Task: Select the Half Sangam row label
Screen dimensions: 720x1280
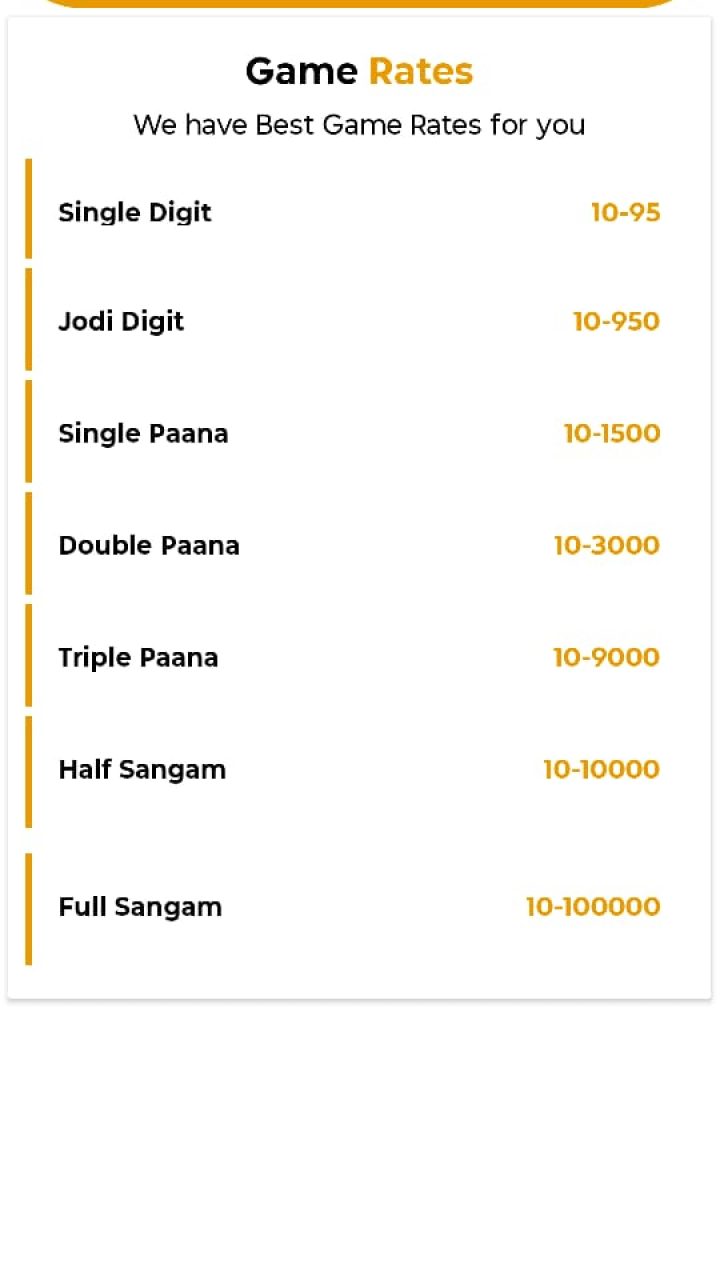Action: tap(142, 769)
